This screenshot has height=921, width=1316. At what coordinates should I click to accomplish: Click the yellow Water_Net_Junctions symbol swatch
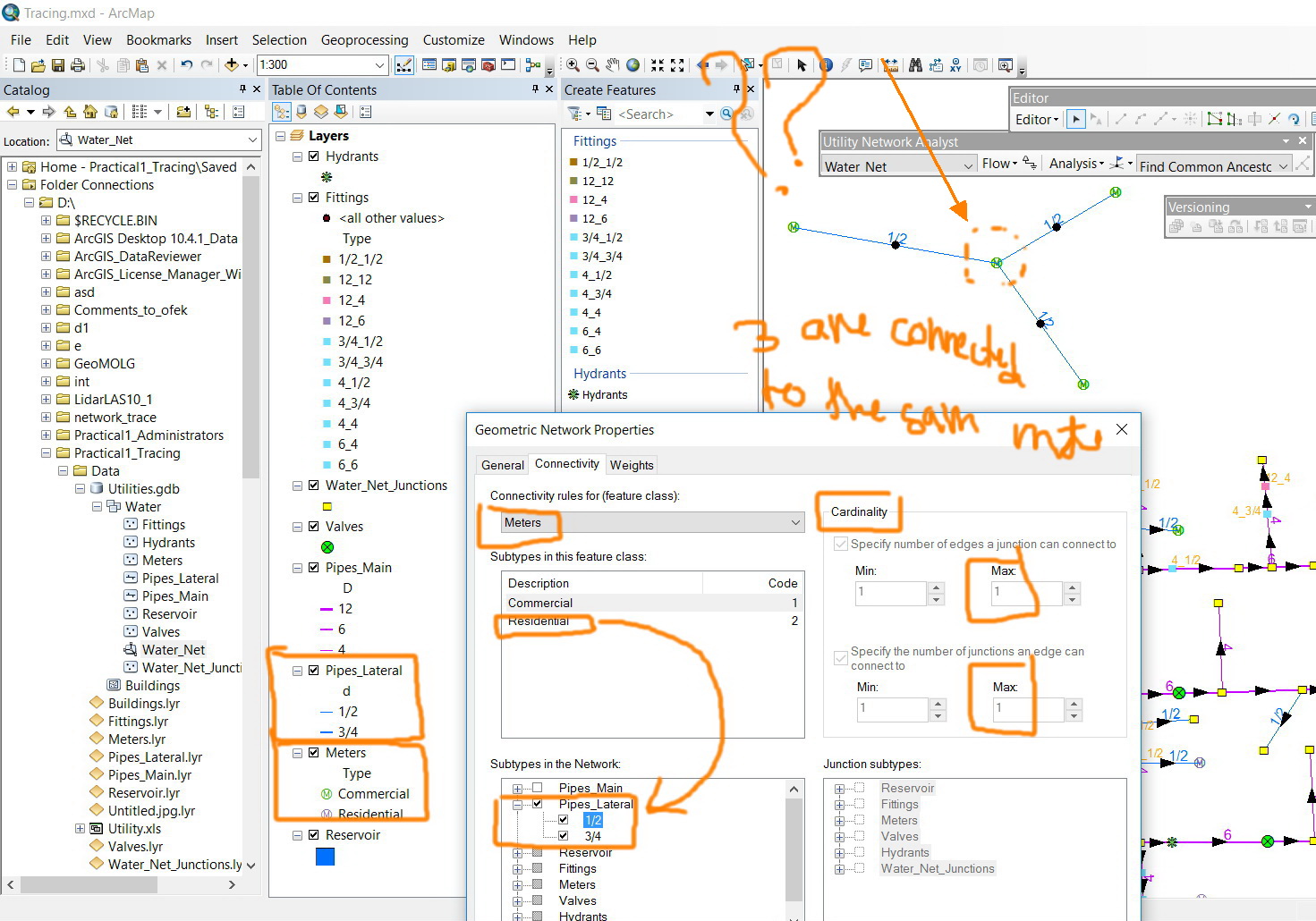click(327, 506)
